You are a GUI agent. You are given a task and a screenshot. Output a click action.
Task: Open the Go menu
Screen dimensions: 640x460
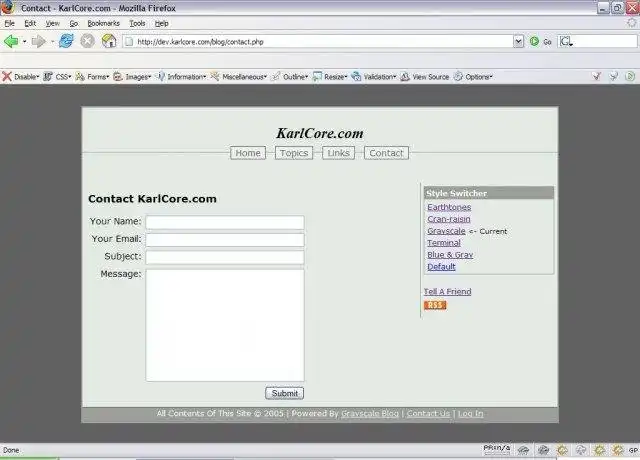click(73, 23)
